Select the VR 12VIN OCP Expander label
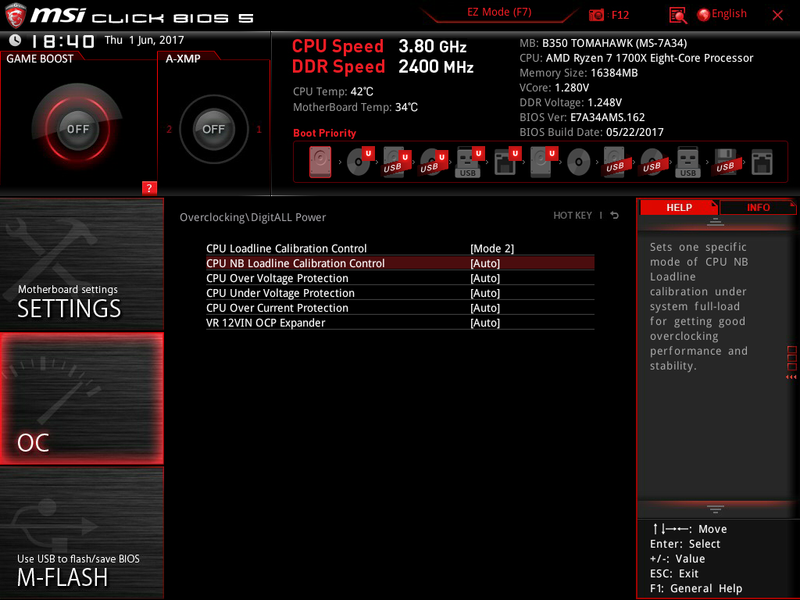Screen dimensions: 800x600 pyautogui.click(x=265, y=322)
